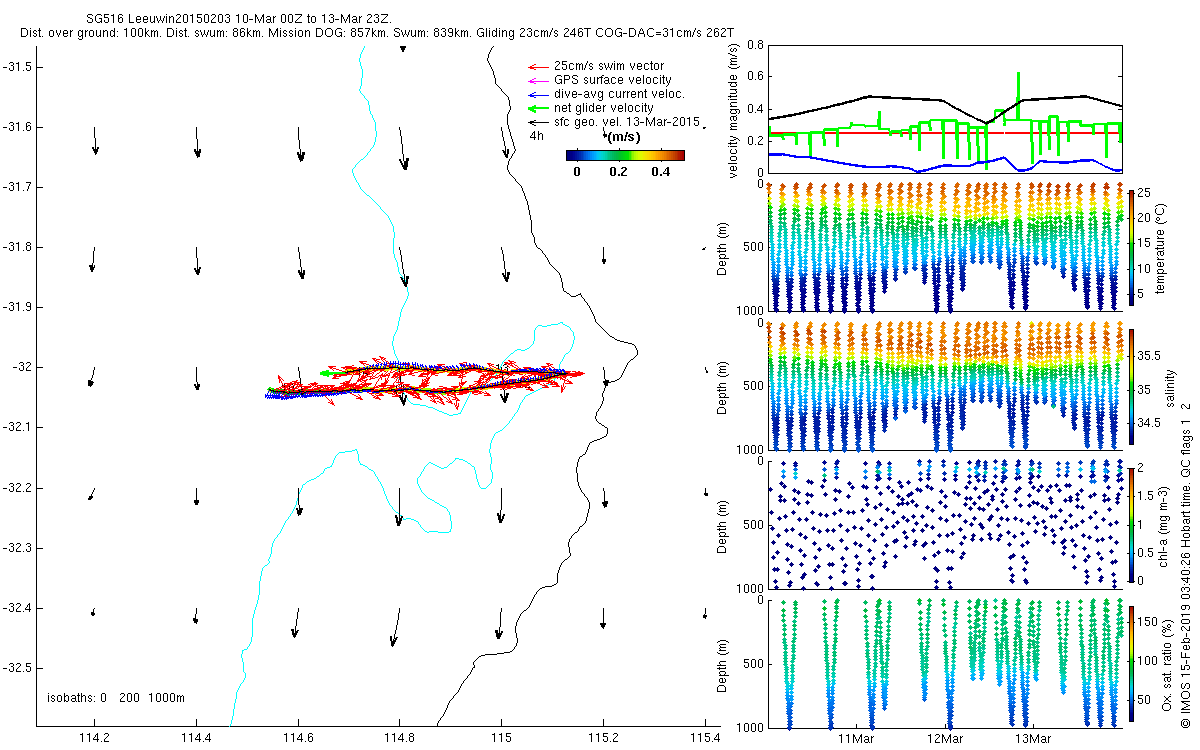
Task: Click the salinity colorbar
Action: tap(1132, 386)
